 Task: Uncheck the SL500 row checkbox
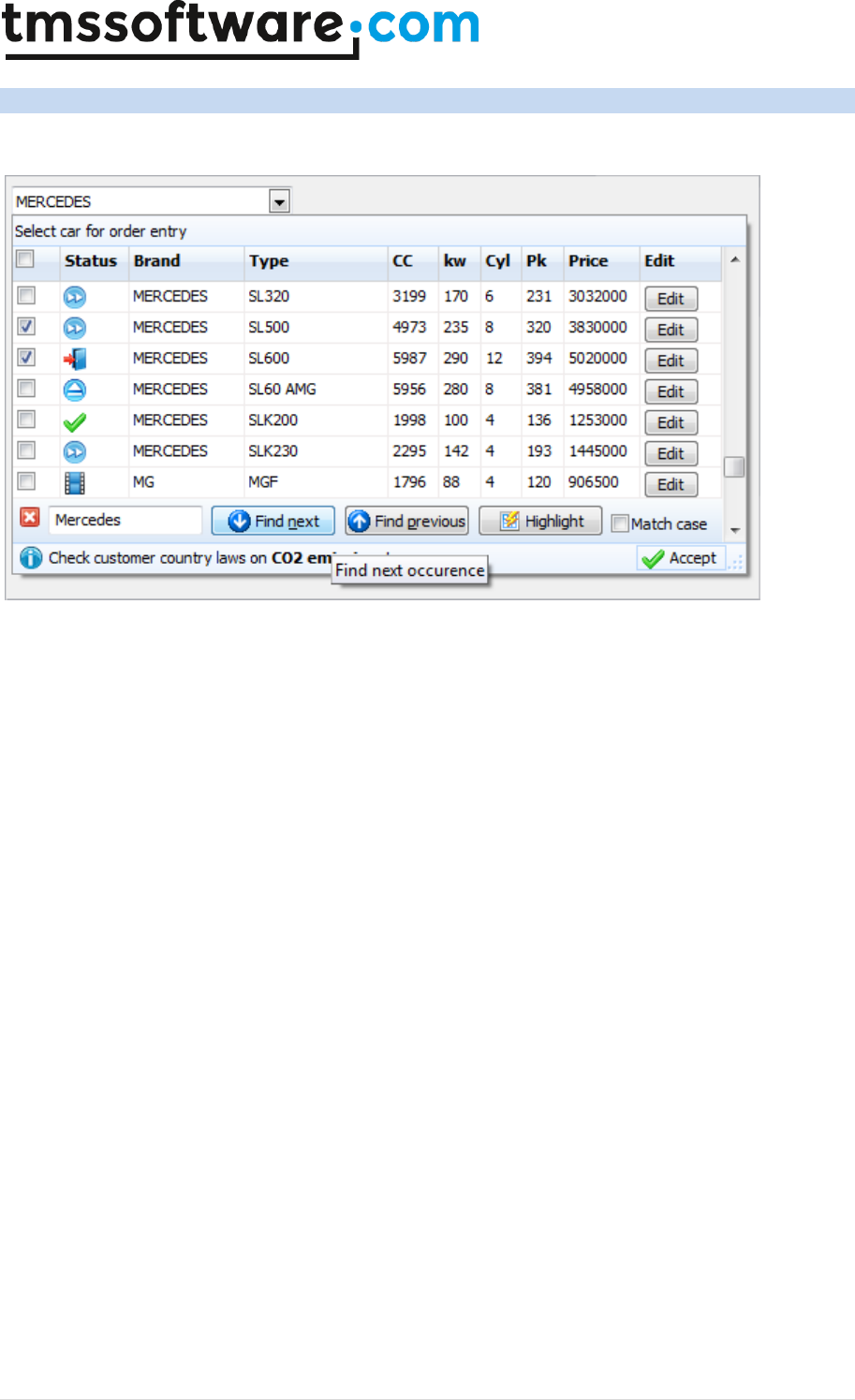(x=26, y=327)
